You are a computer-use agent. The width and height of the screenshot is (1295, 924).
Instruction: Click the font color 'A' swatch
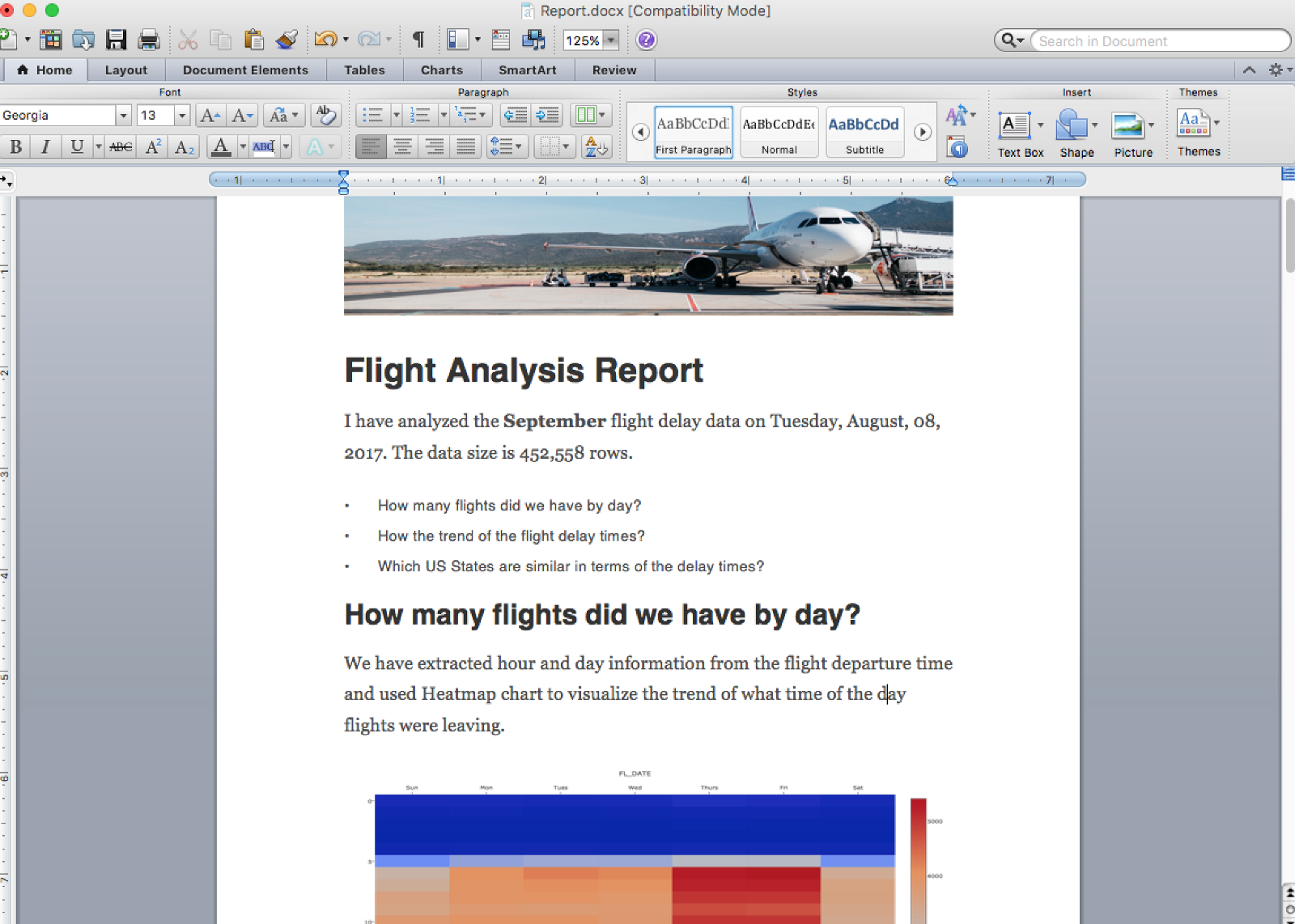click(220, 147)
